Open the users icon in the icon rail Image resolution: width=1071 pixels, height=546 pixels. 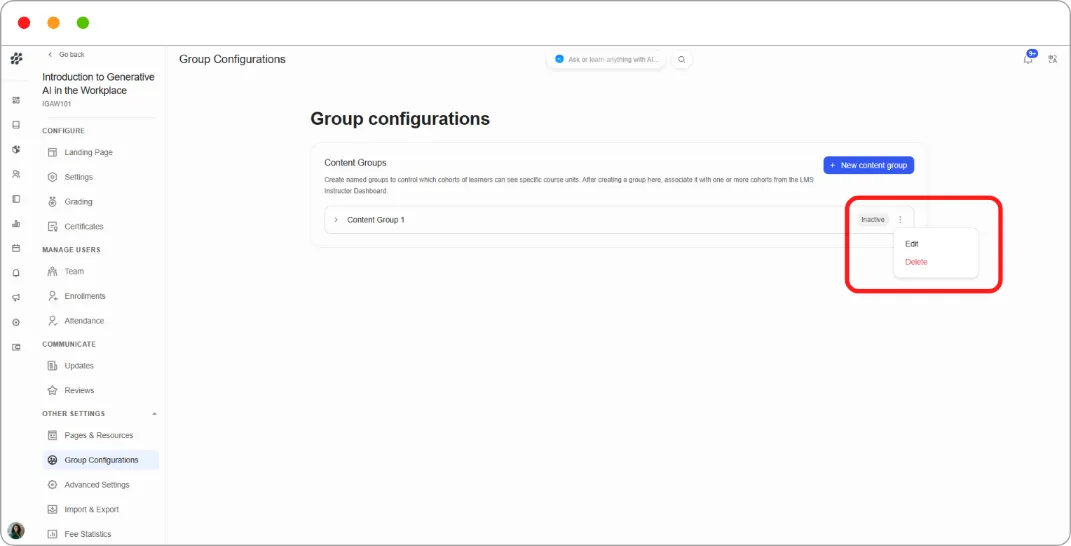[x=16, y=174]
